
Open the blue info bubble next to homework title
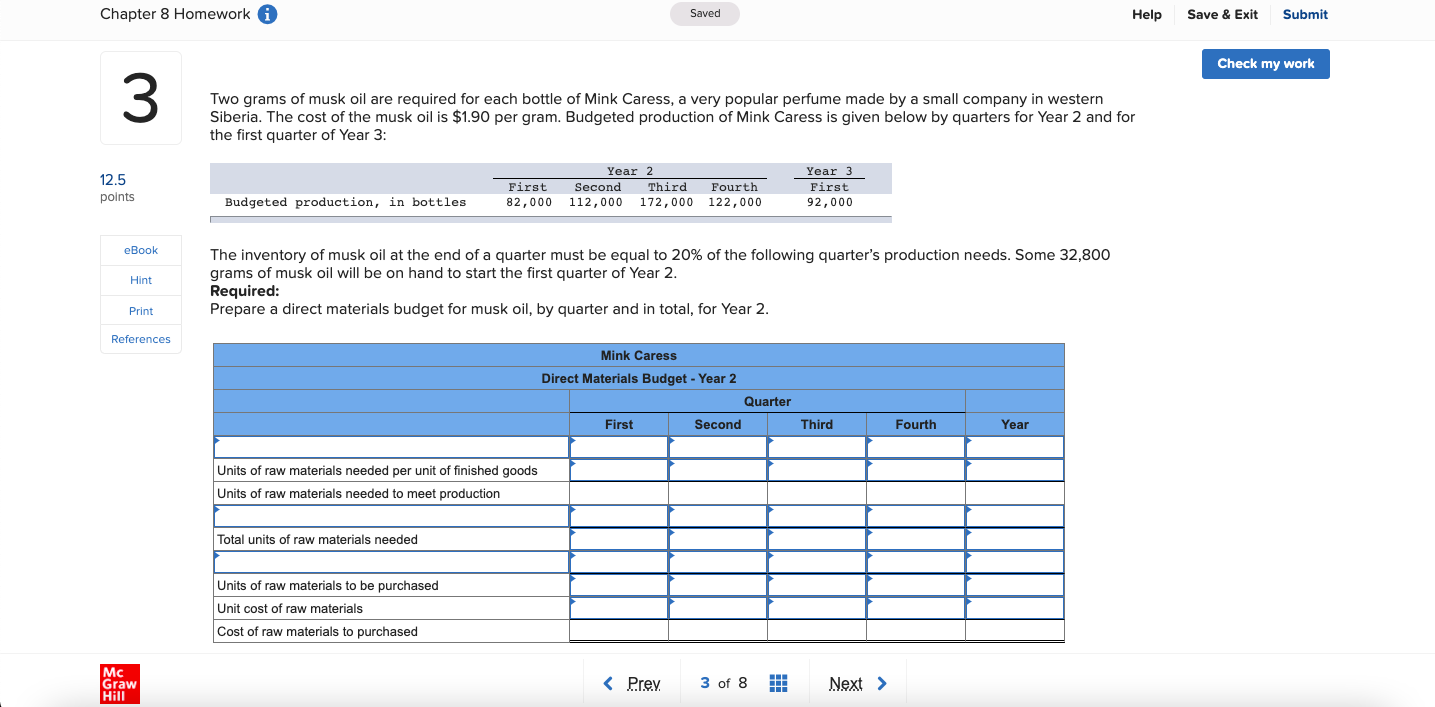pyautogui.click(x=266, y=14)
